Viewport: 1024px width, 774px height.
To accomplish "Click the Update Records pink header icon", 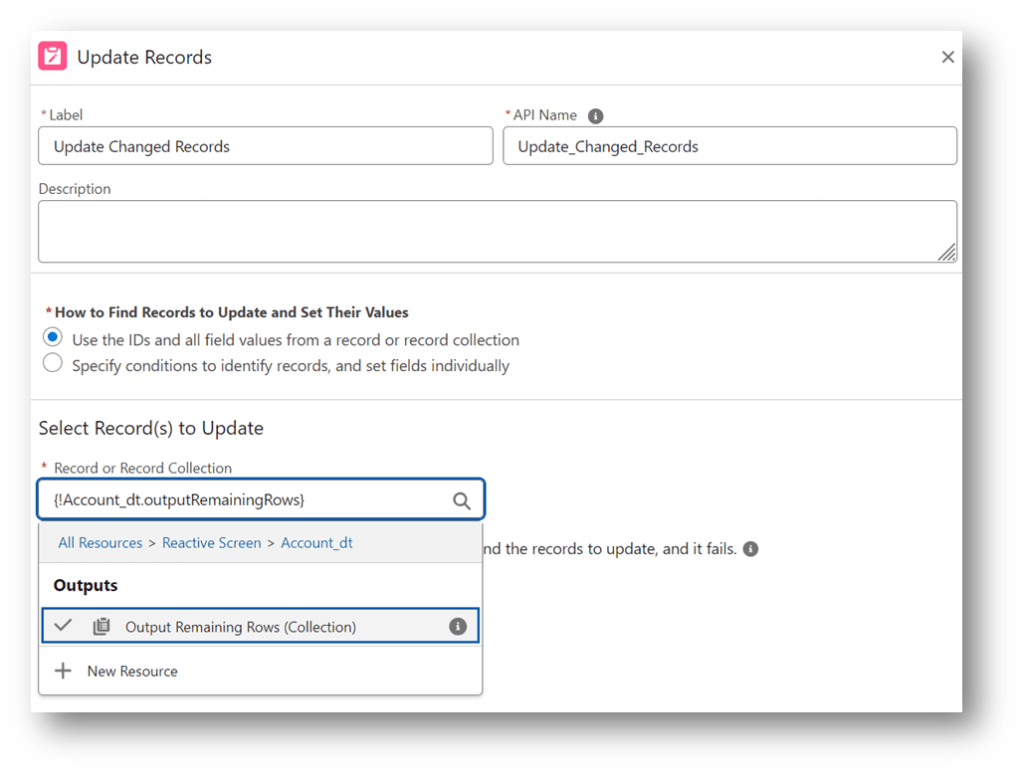I will click(53, 57).
